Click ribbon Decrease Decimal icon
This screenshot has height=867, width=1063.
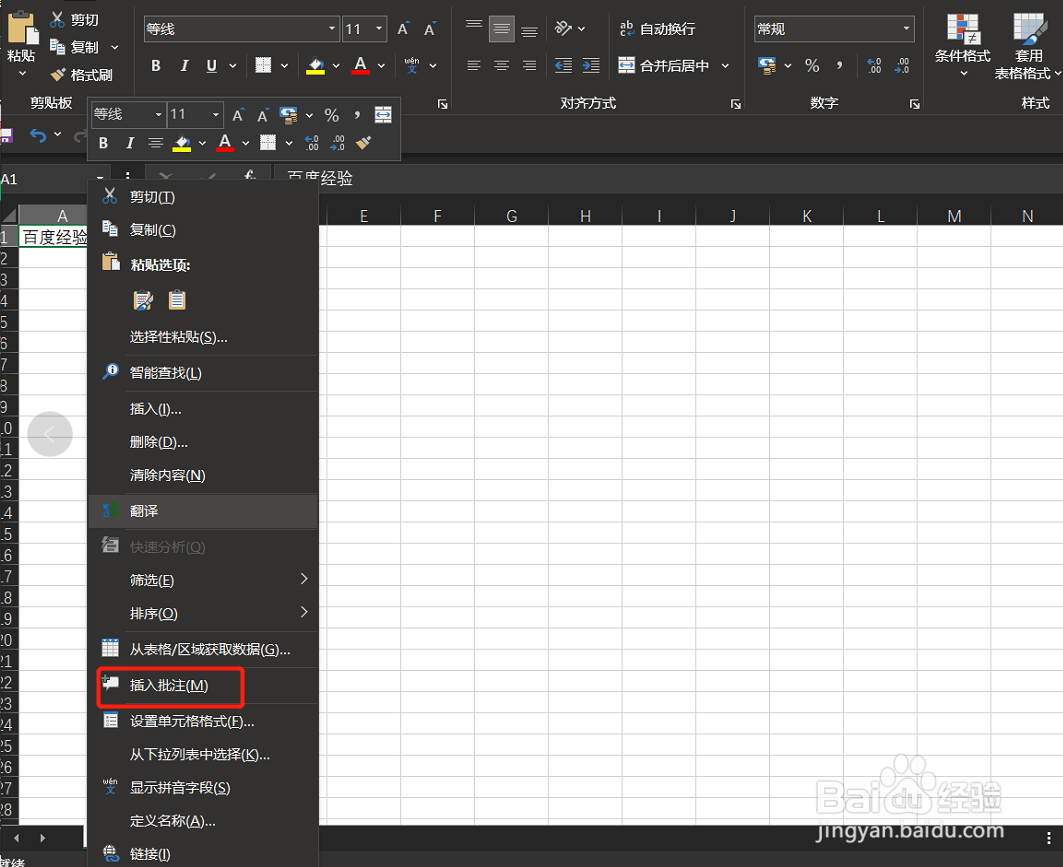coord(902,66)
